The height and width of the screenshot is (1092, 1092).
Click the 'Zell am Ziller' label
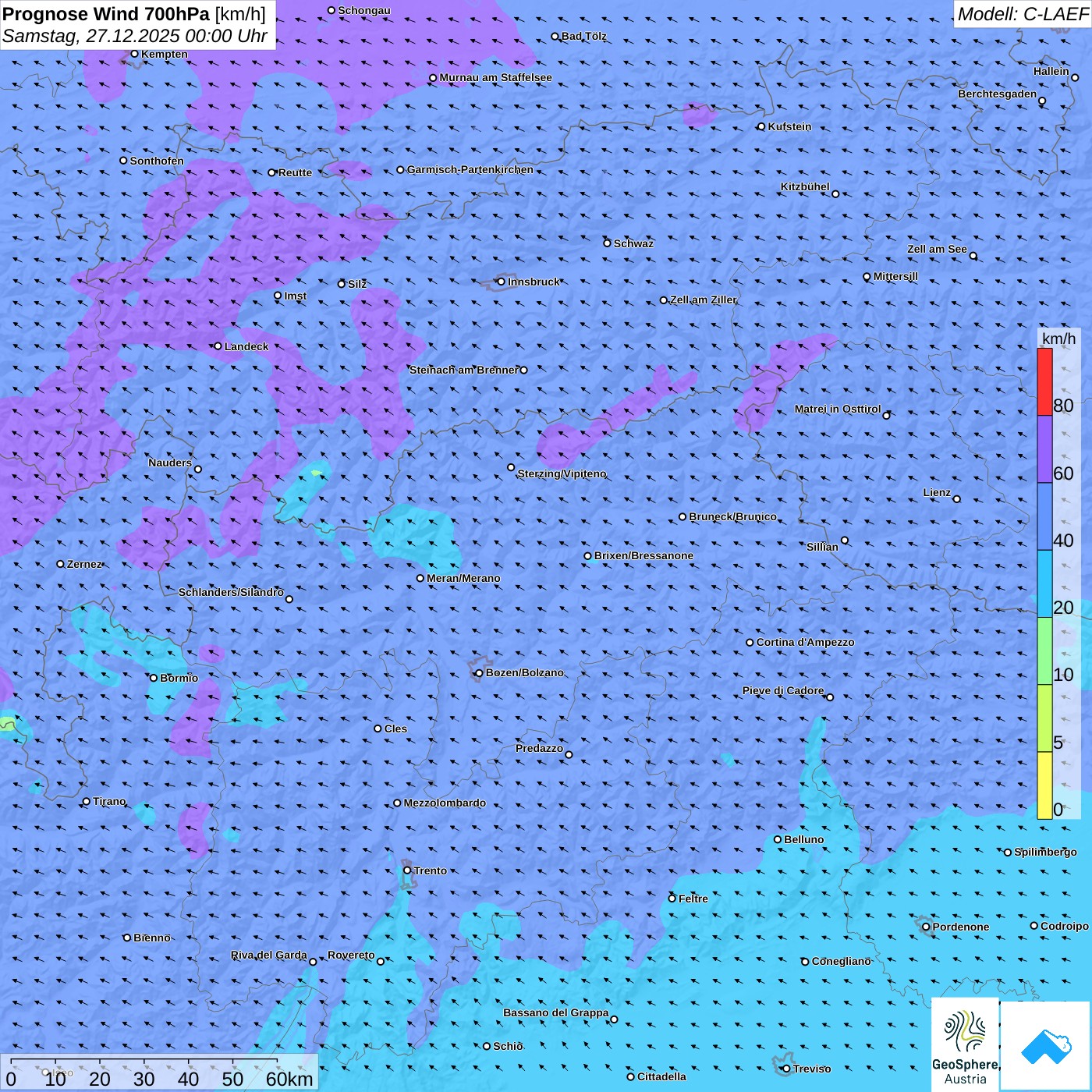[x=703, y=300]
